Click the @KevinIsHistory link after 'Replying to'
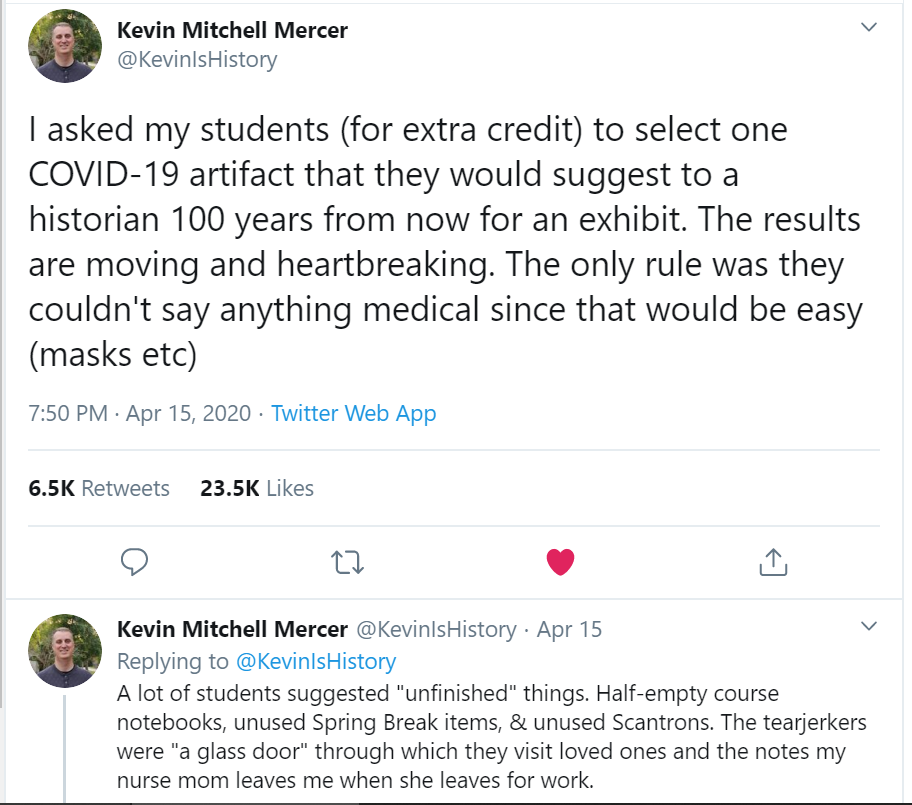Image resolution: width=912 pixels, height=805 pixels. pos(316,661)
